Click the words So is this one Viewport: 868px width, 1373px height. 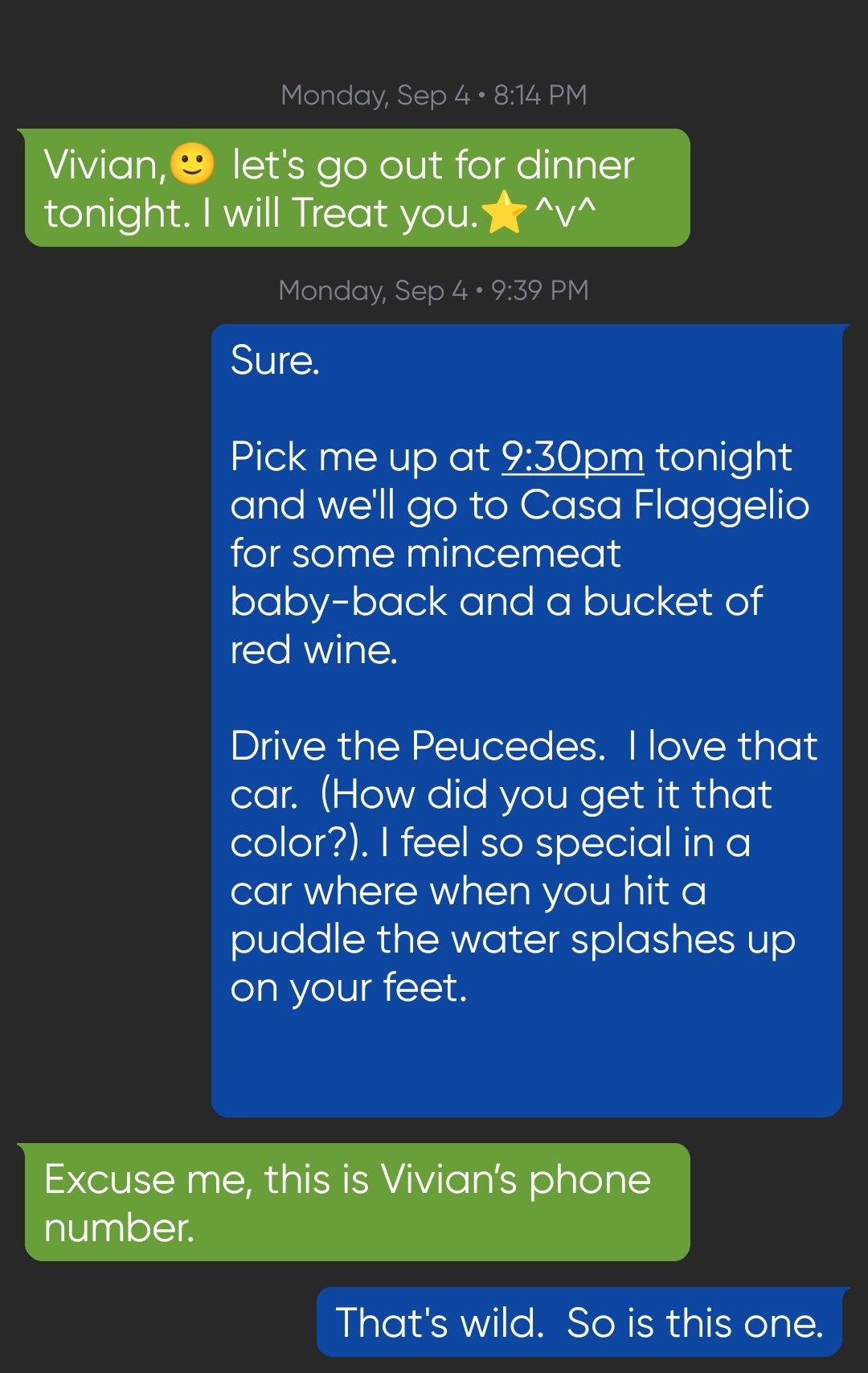click(x=695, y=1322)
